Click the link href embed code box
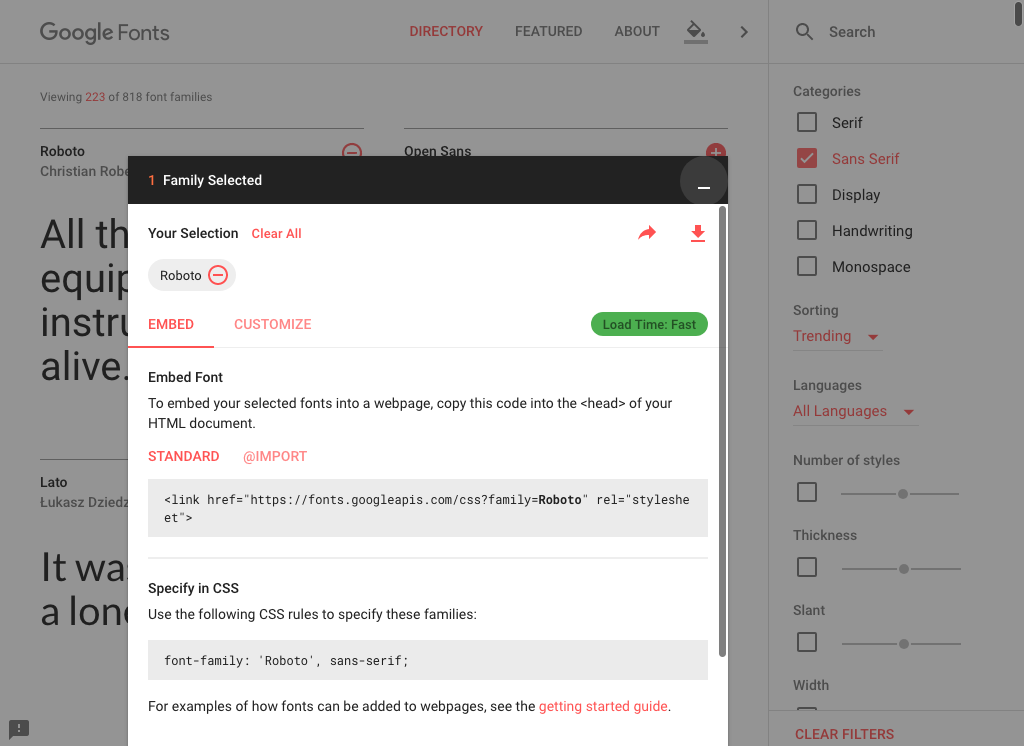1024x746 pixels. [x=428, y=508]
